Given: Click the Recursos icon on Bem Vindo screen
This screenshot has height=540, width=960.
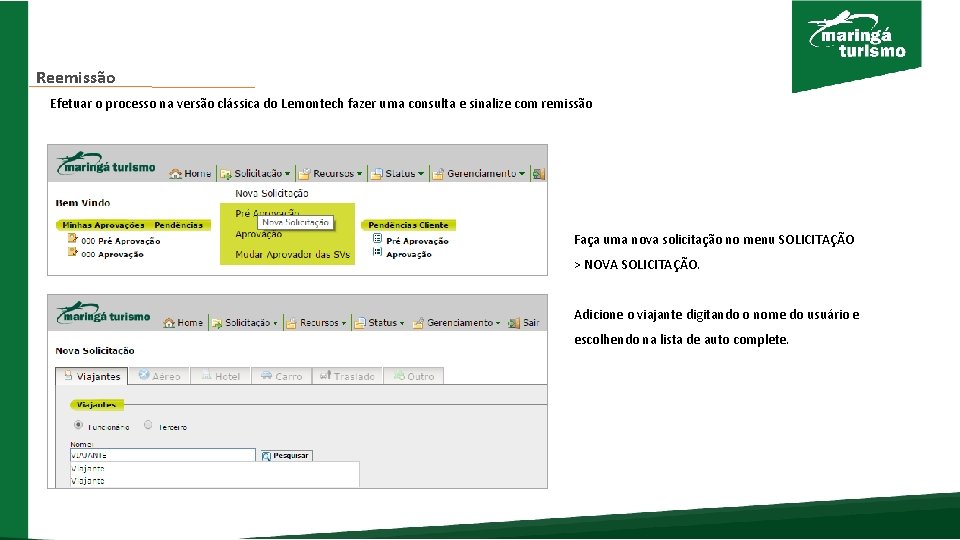Looking at the screenshot, I should 304,174.
